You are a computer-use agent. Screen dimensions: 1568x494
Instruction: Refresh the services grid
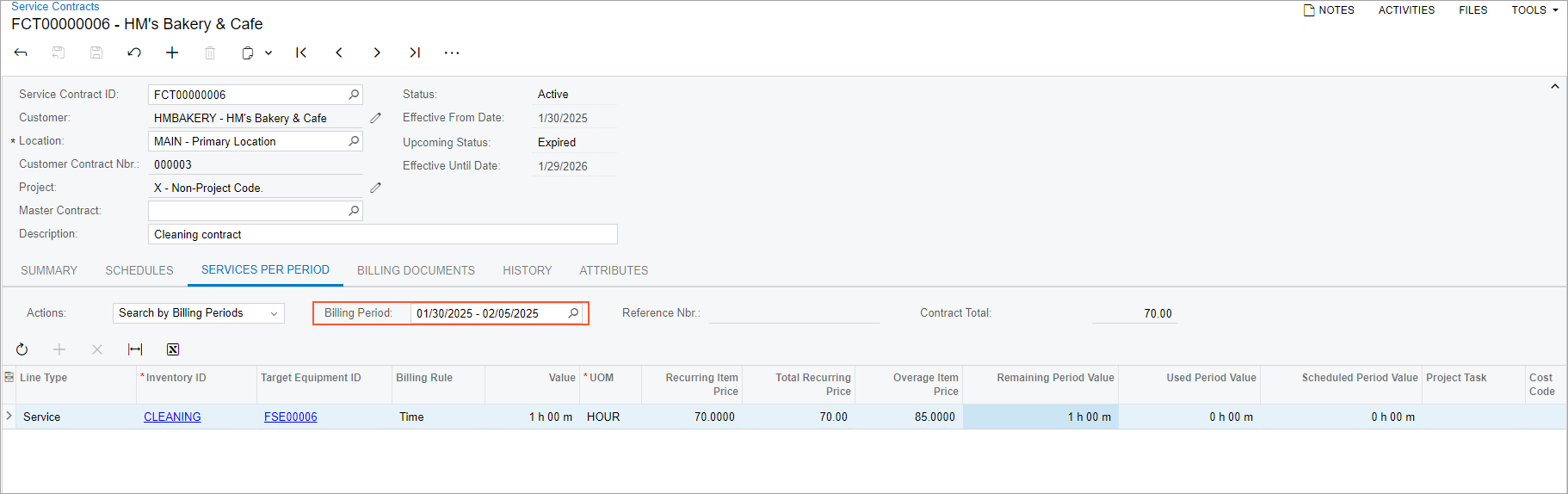click(x=22, y=349)
